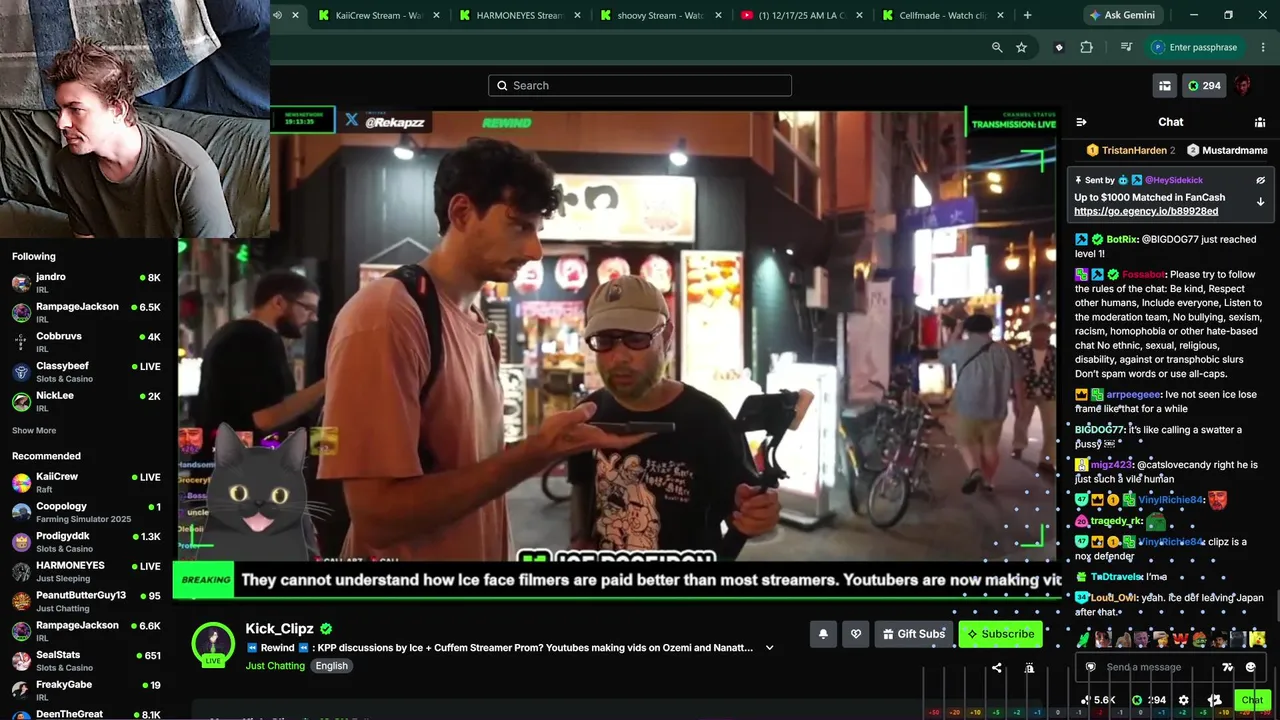Open KaiiCrew in Recommended list

click(x=86, y=482)
